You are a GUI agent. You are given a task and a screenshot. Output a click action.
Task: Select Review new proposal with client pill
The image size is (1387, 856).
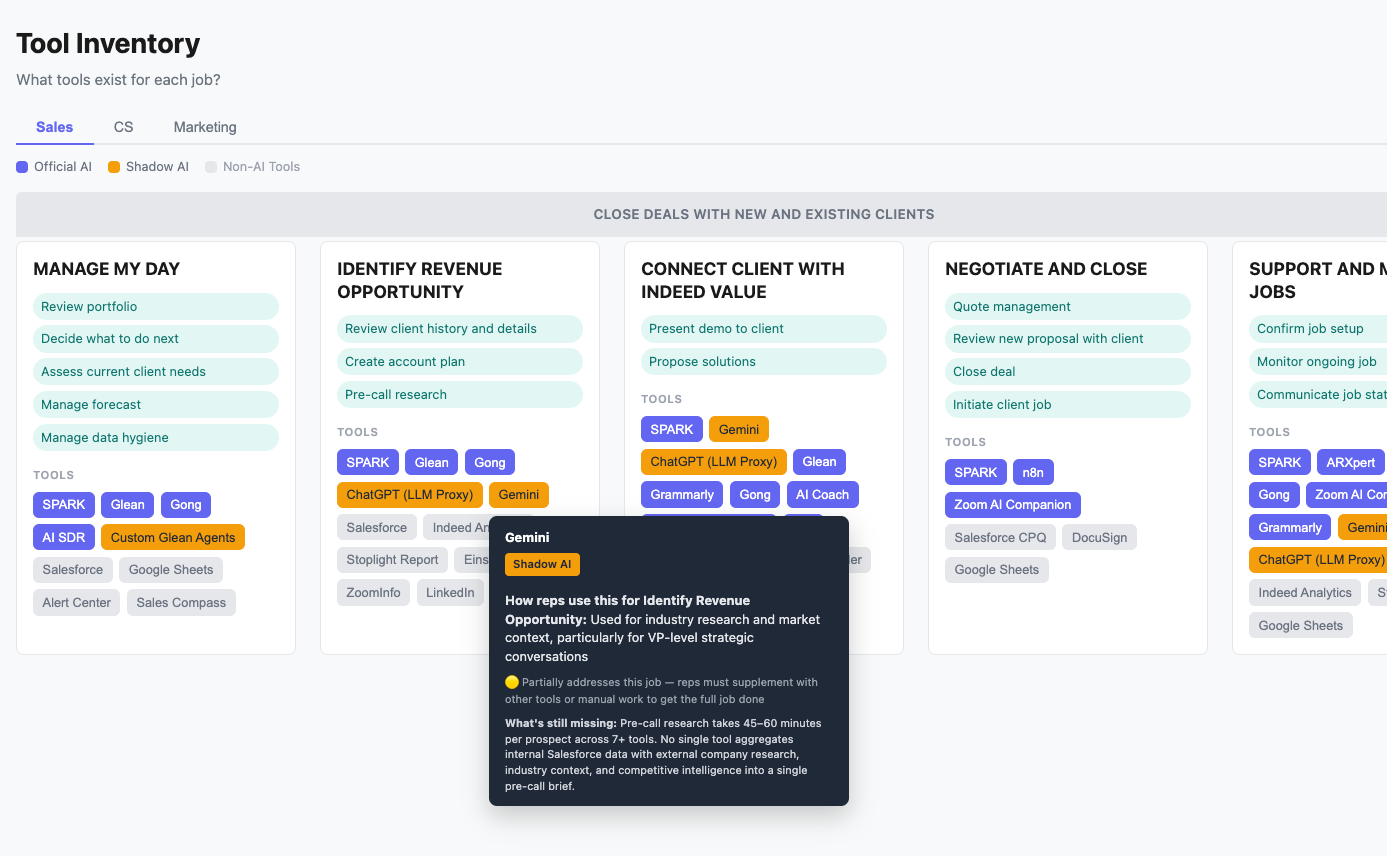pyautogui.click(x=1068, y=339)
